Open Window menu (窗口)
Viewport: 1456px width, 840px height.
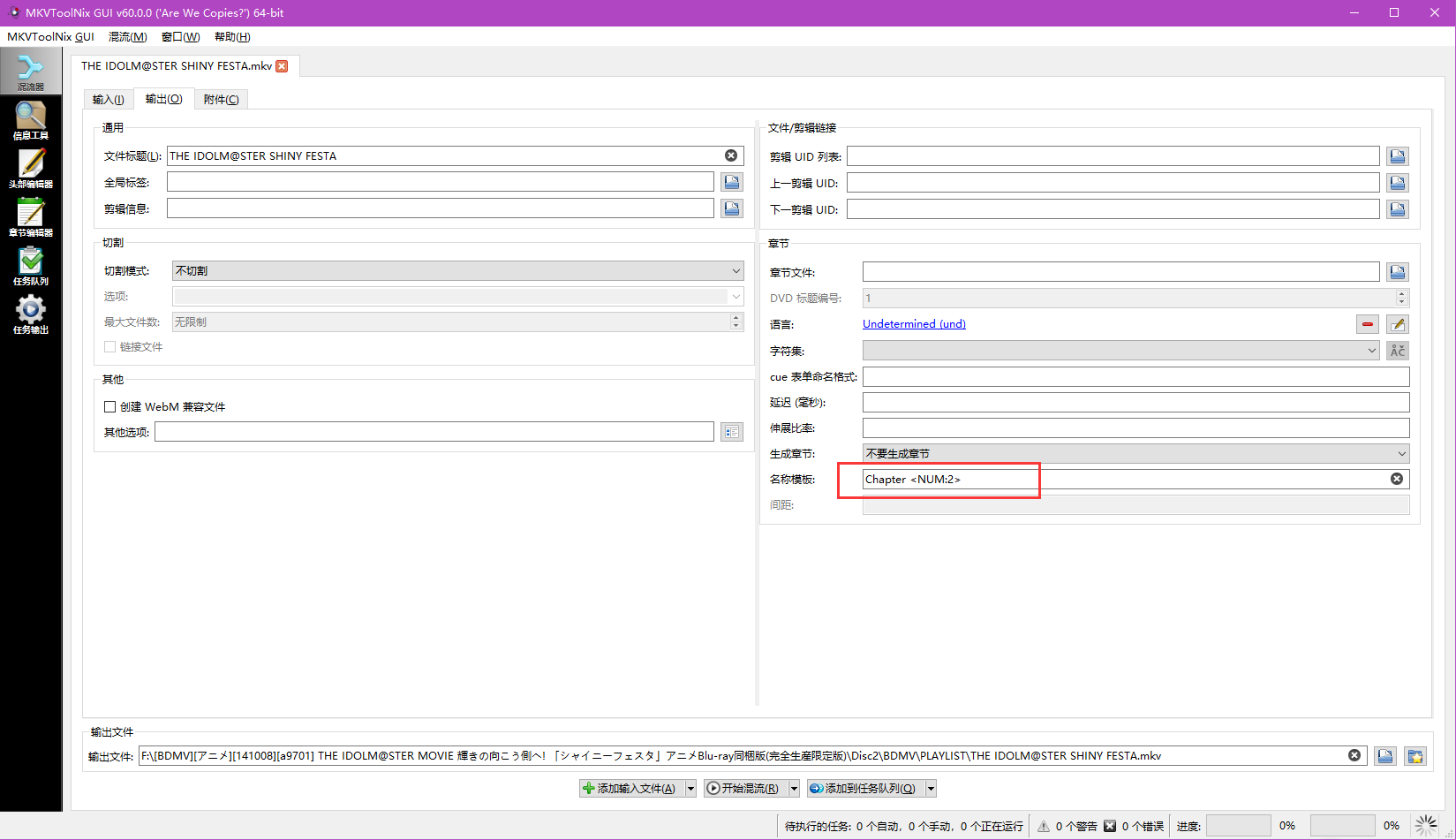[x=181, y=36]
